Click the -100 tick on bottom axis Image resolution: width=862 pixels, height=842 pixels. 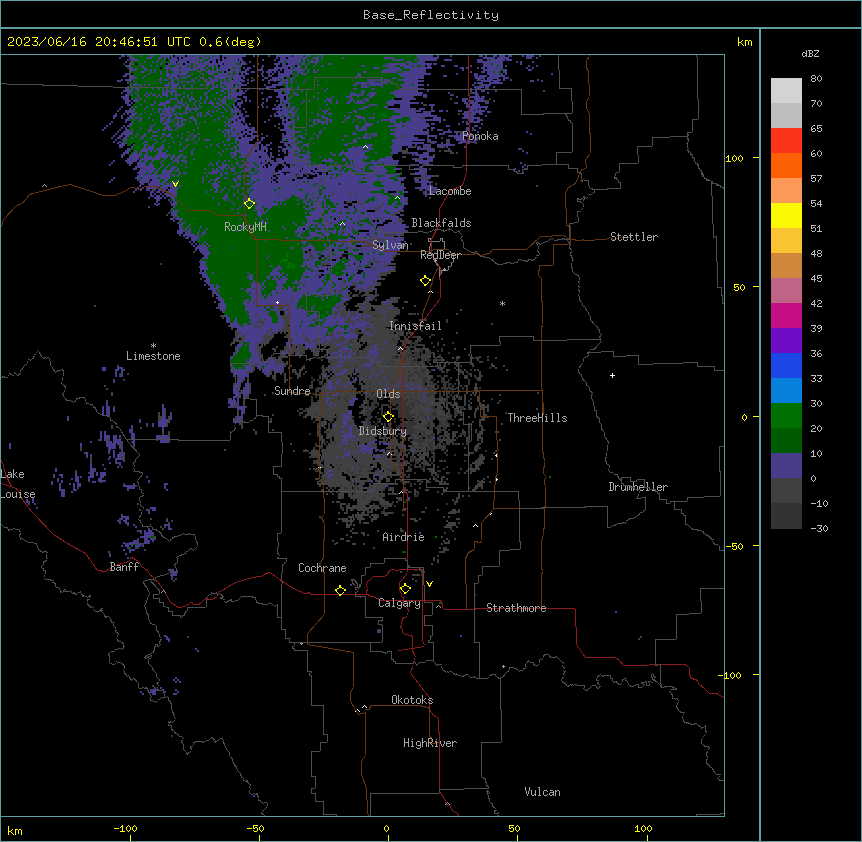(x=125, y=829)
